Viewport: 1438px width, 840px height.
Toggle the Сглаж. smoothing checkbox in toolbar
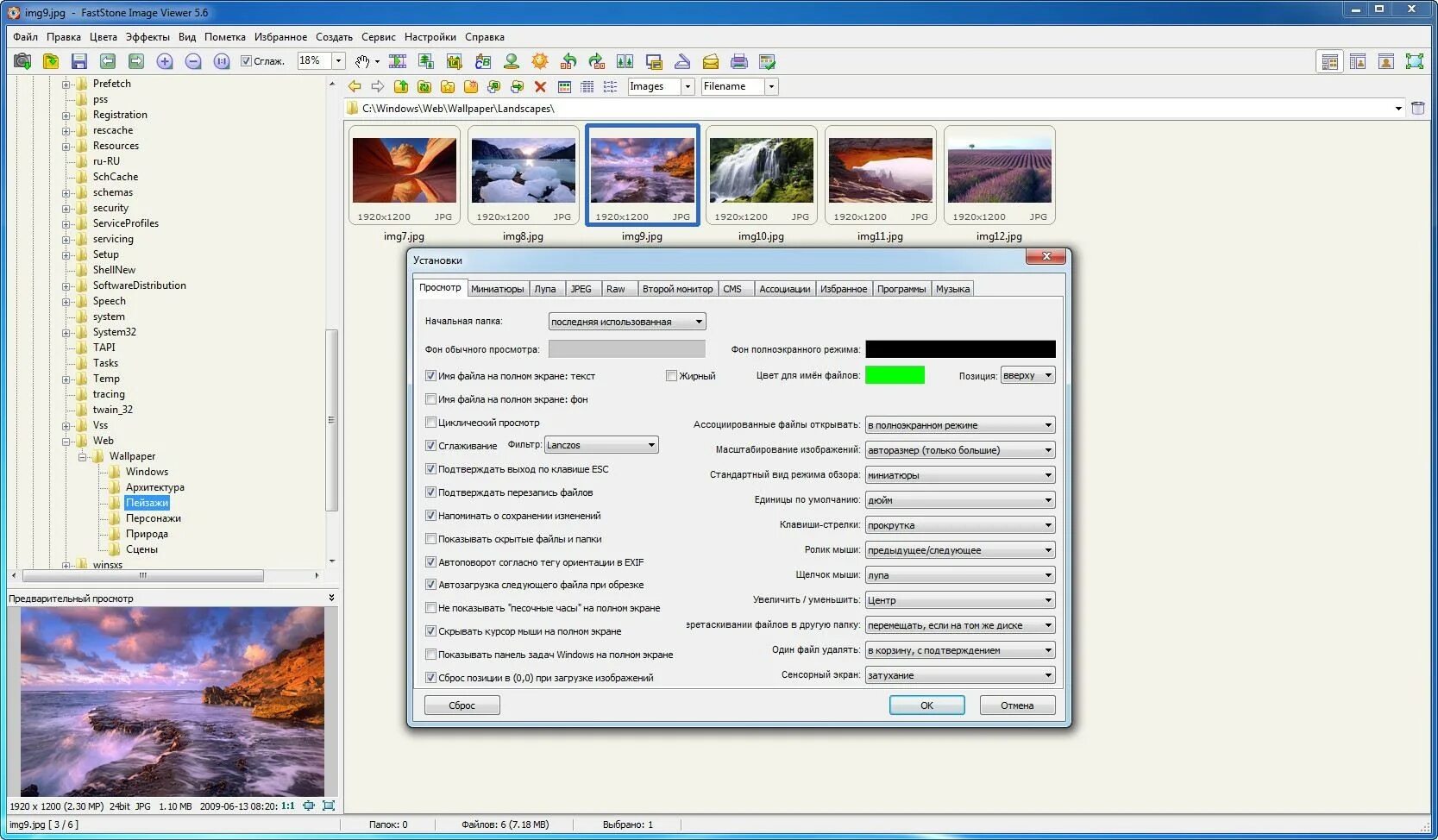(247, 61)
